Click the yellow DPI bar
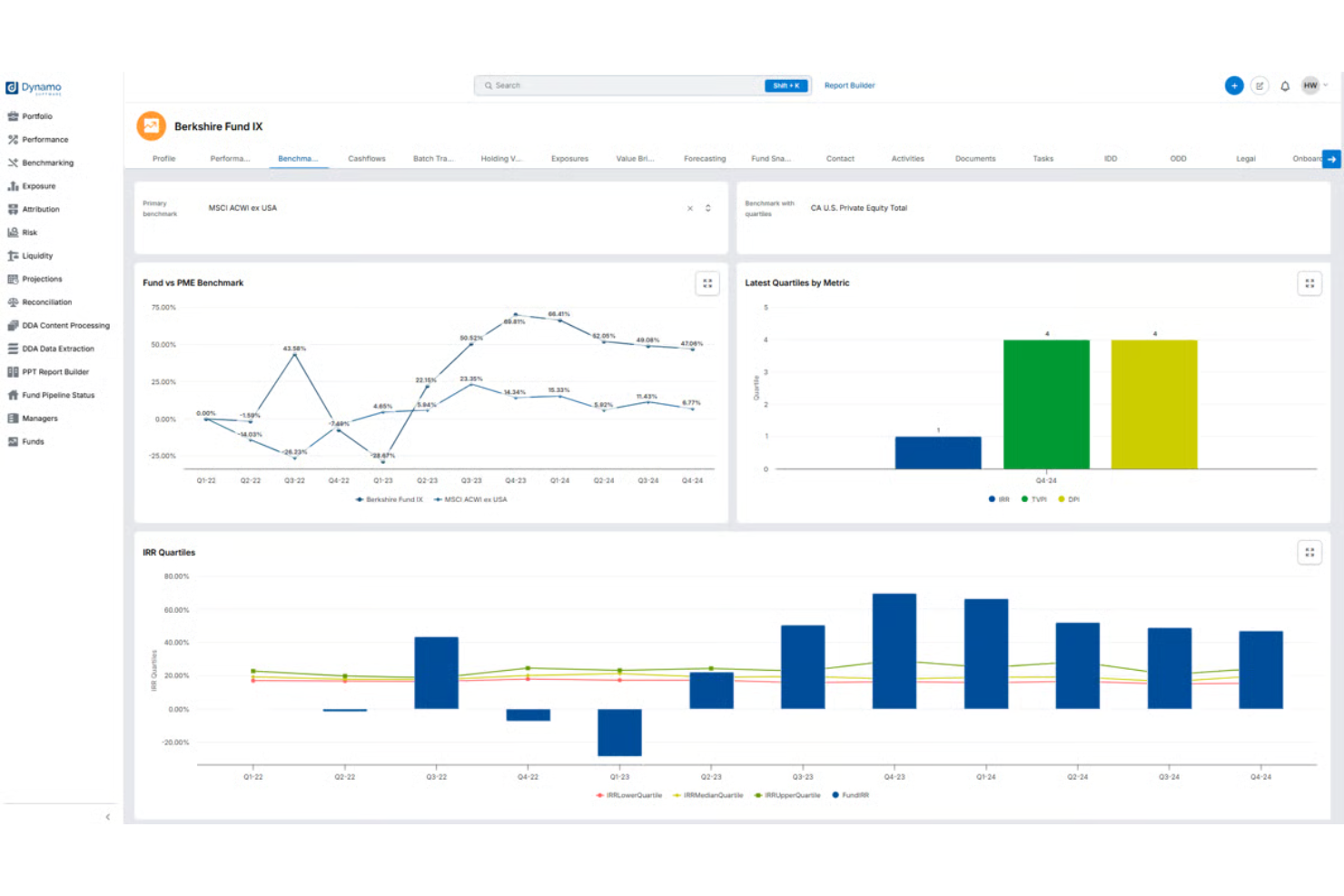This screenshot has width=1344, height=896. point(1154,405)
